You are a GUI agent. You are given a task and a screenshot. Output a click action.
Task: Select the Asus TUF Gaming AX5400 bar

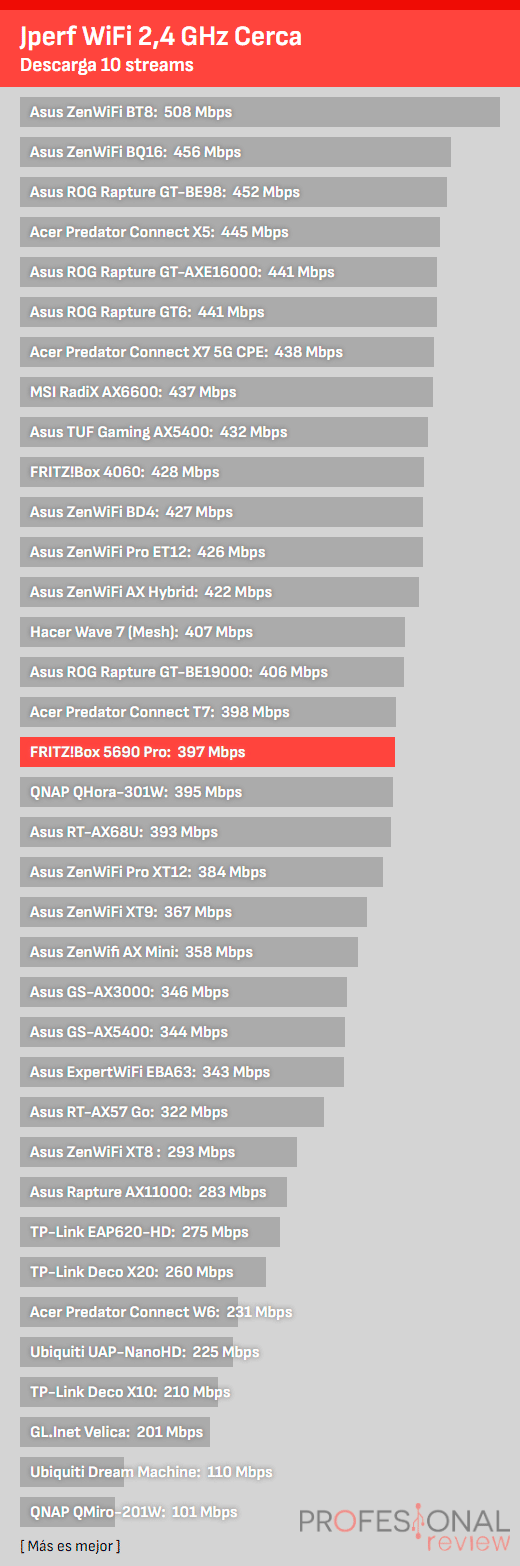(224, 432)
